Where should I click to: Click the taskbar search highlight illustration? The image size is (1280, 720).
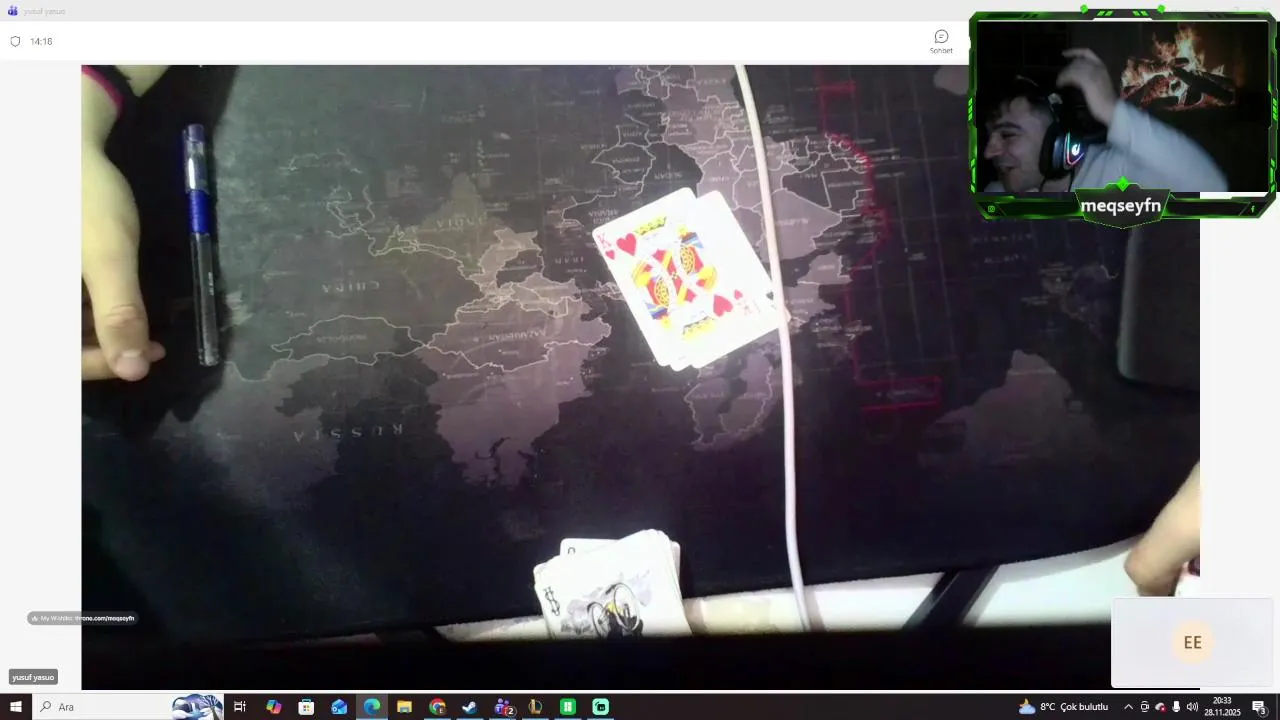point(197,707)
